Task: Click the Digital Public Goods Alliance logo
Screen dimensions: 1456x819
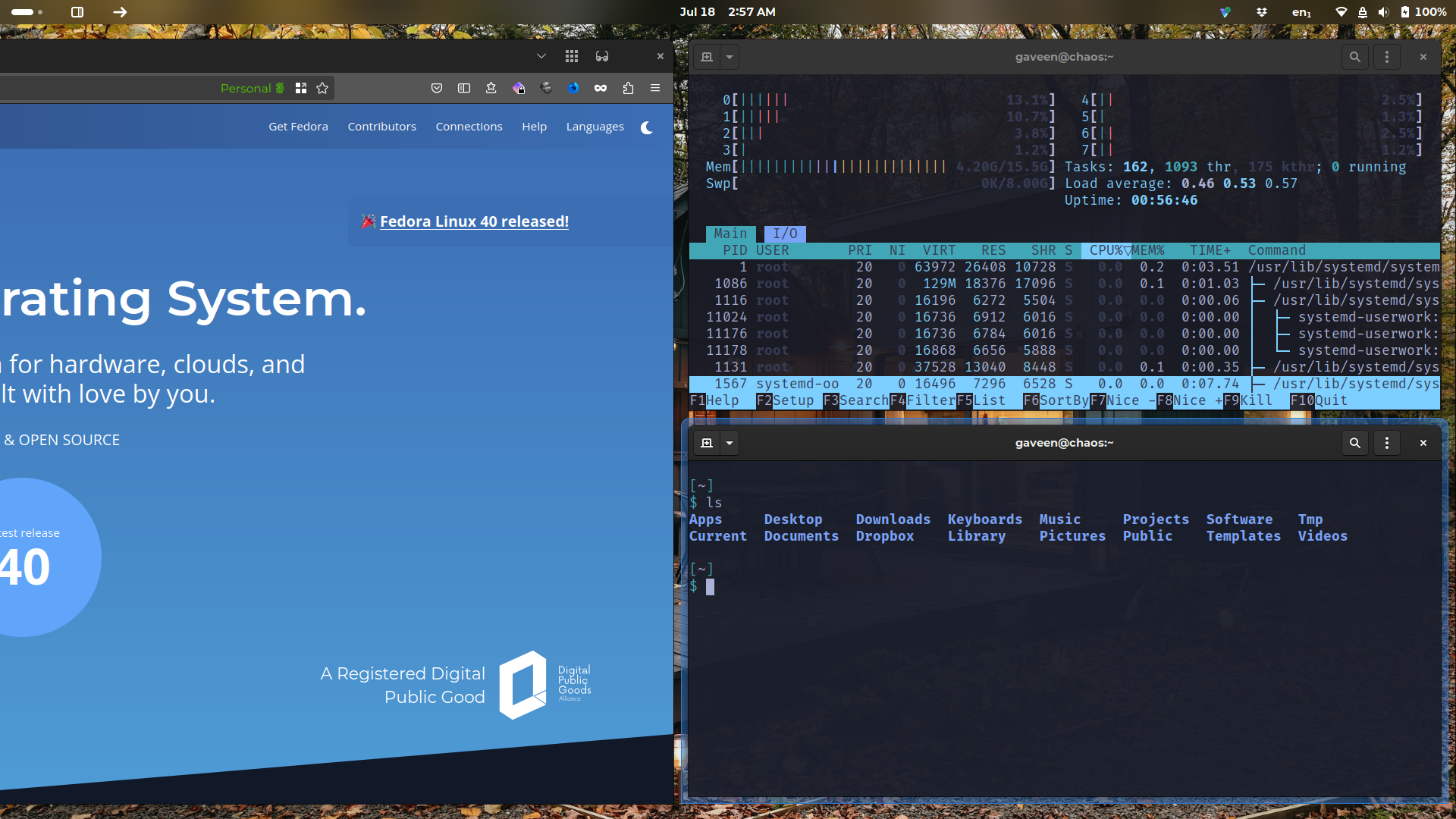Action: tap(545, 684)
